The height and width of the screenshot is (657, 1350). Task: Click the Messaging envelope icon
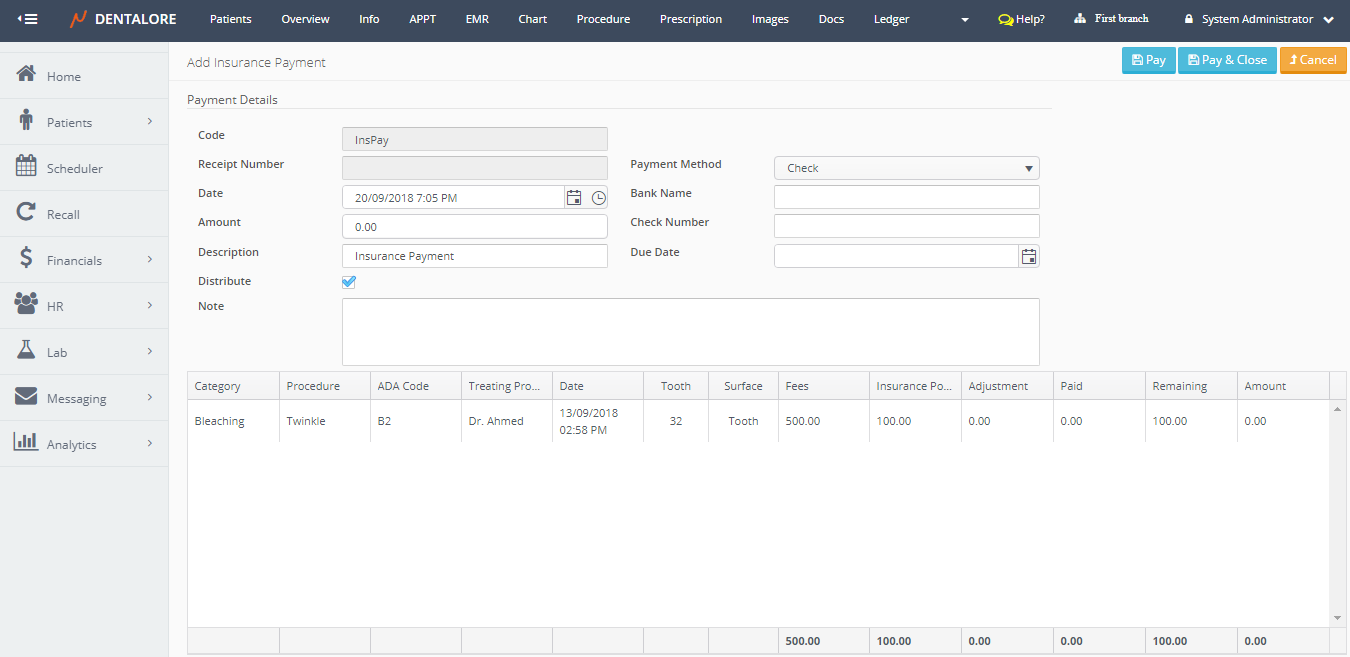(27, 397)
